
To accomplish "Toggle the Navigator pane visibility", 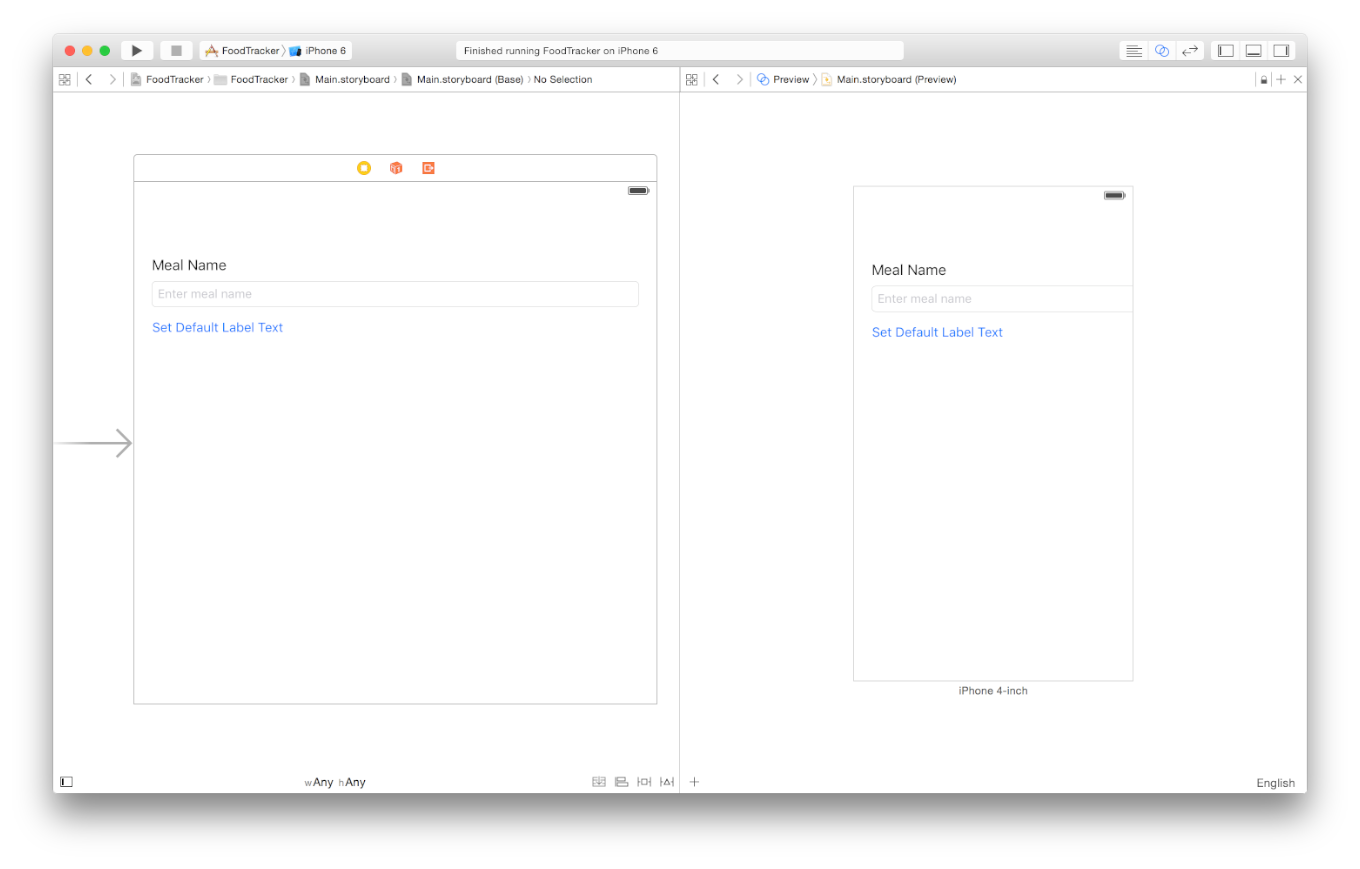I will (1225, 50).
